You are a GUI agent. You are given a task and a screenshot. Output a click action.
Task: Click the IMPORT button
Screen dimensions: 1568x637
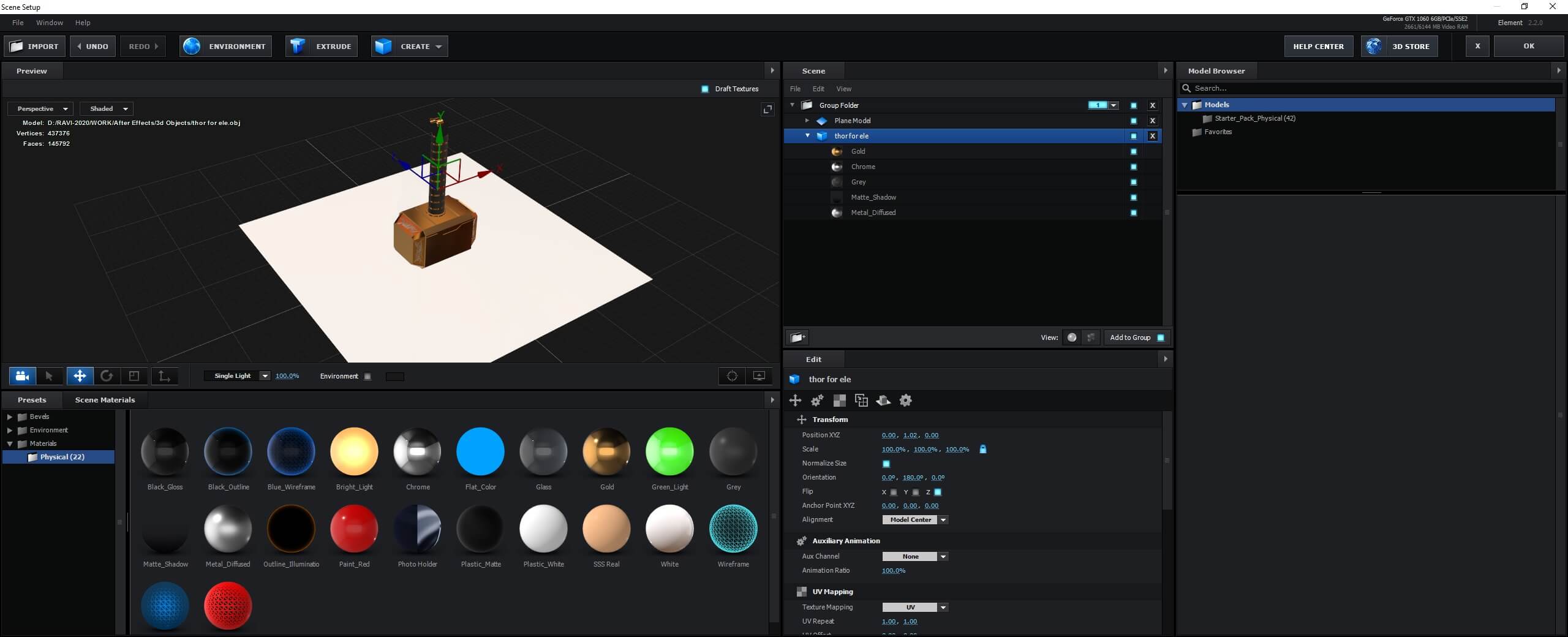pyautogui.click(x=34, y=47)
